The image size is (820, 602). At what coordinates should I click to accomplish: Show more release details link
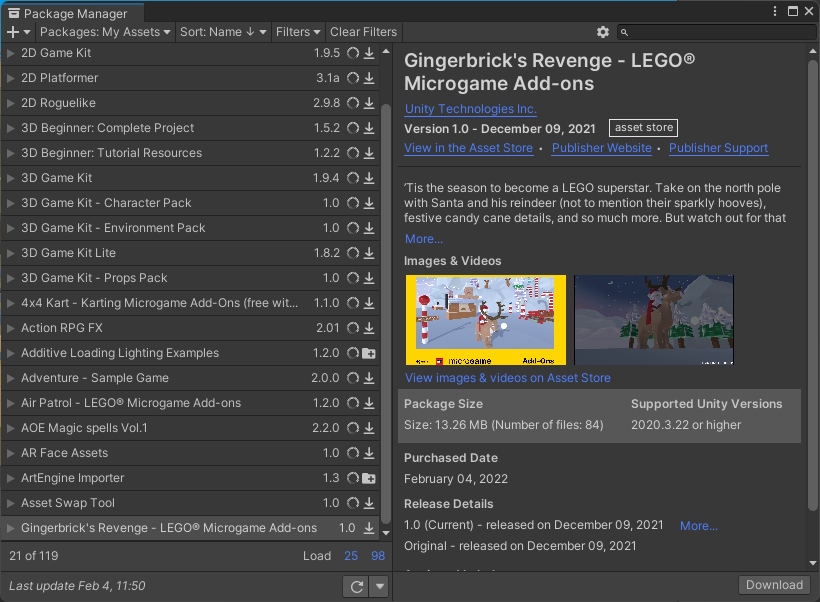pyautogui.click(x=699, y=526)
